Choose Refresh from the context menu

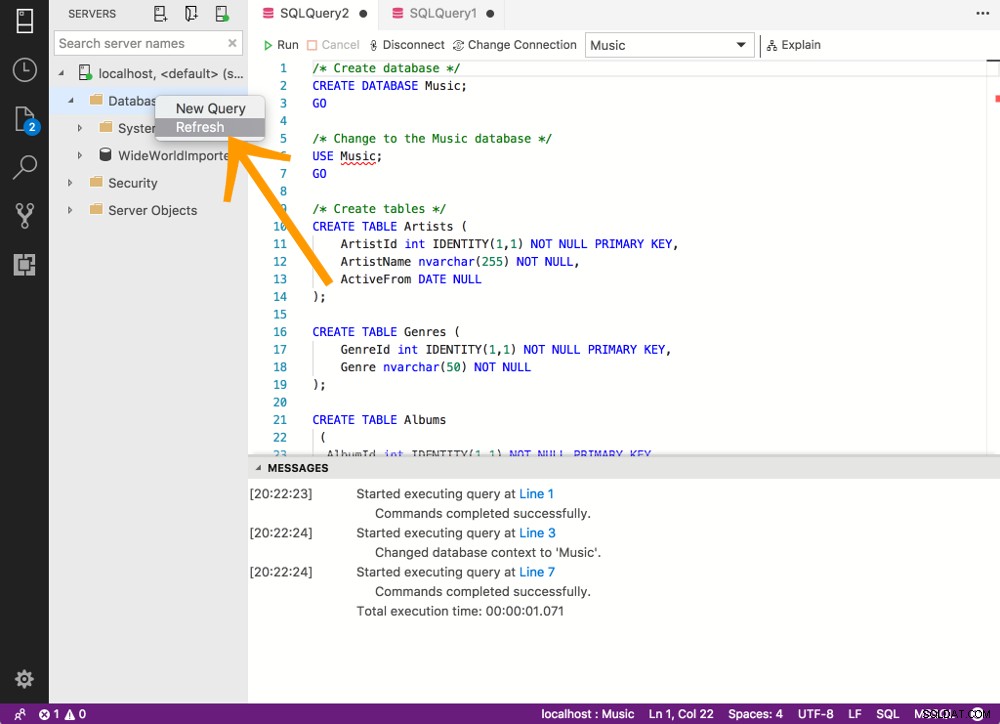[210, 127]
